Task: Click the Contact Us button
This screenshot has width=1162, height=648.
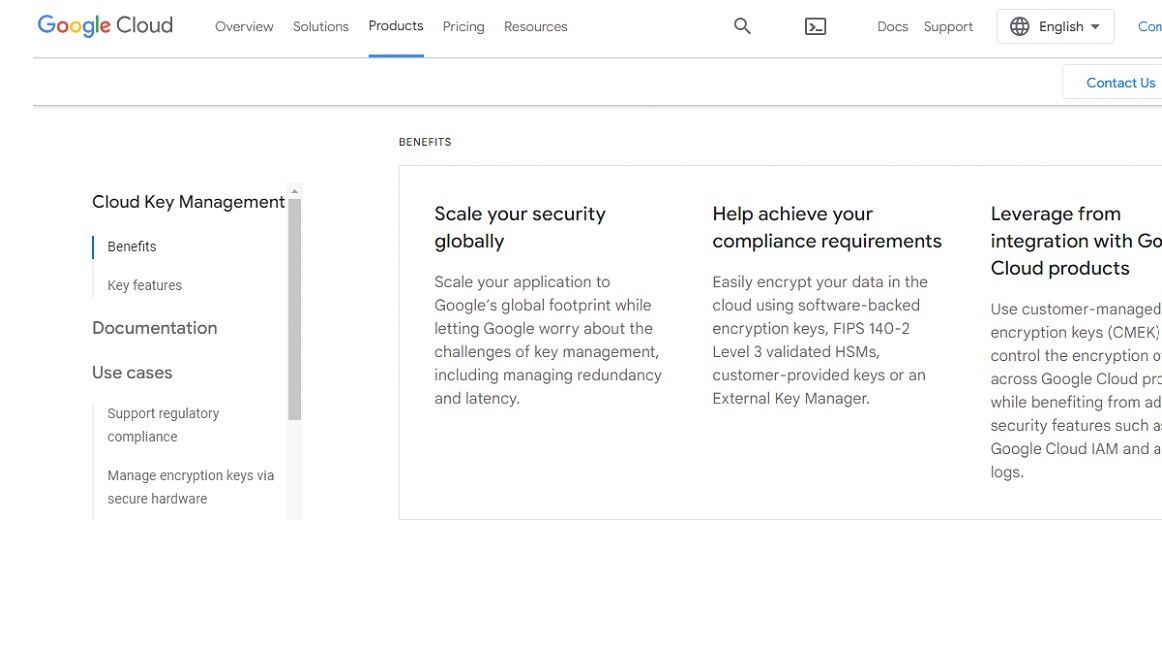Action: tap(1120, 82)
